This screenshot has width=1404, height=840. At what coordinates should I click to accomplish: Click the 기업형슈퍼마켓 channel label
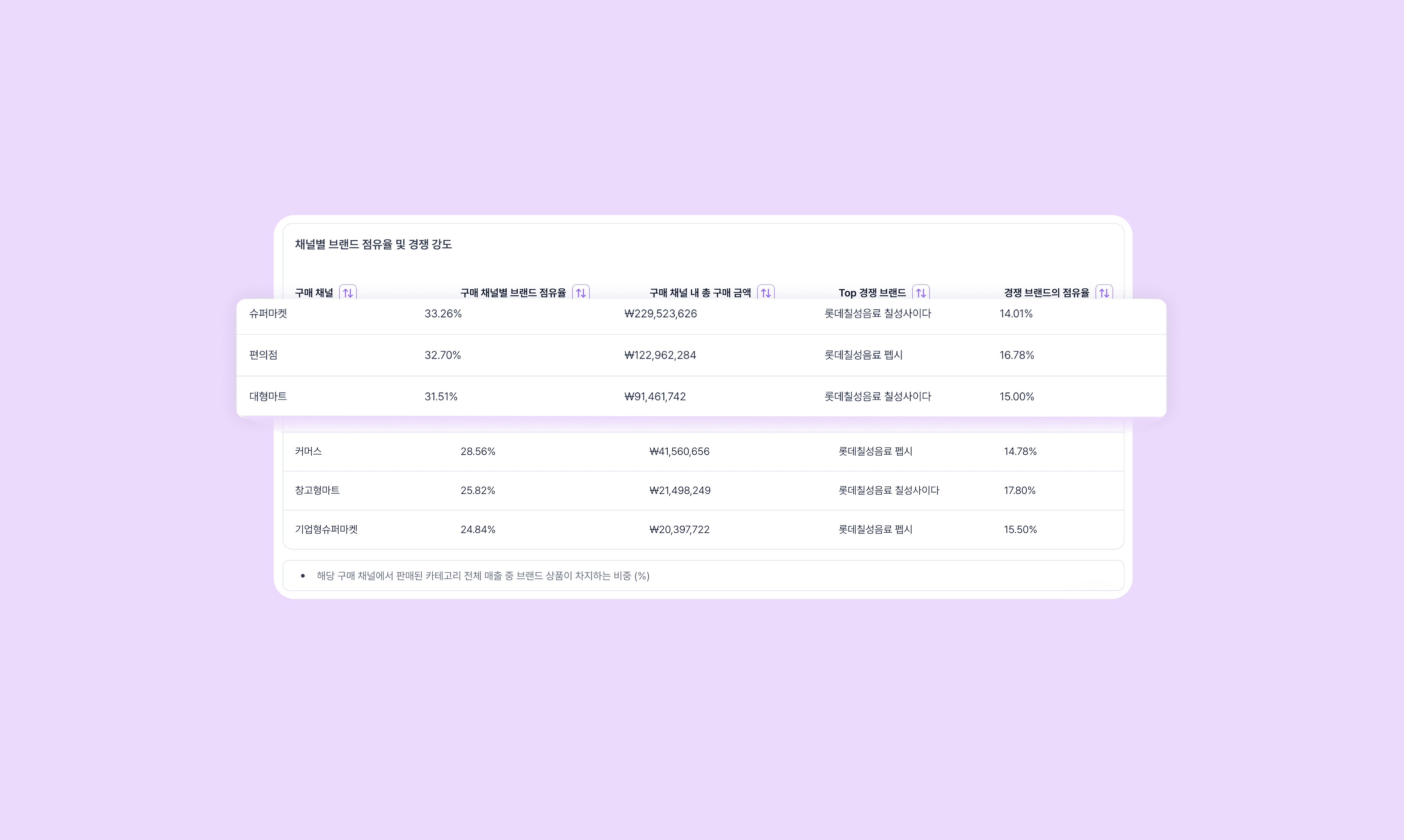(327, 529)
